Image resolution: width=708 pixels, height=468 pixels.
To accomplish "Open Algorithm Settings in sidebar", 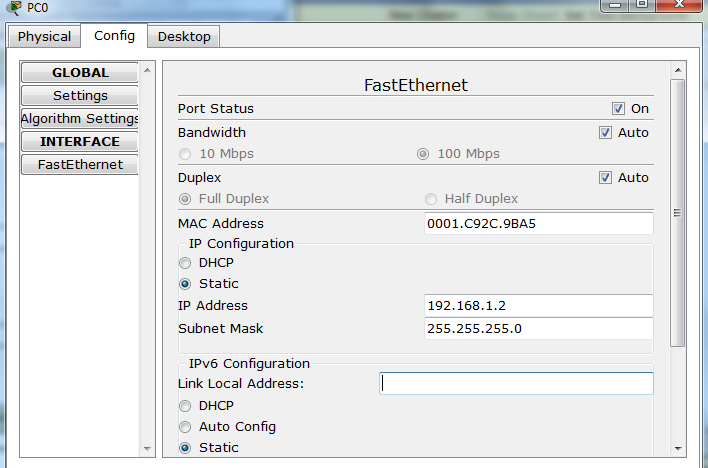I will (80, 119).
